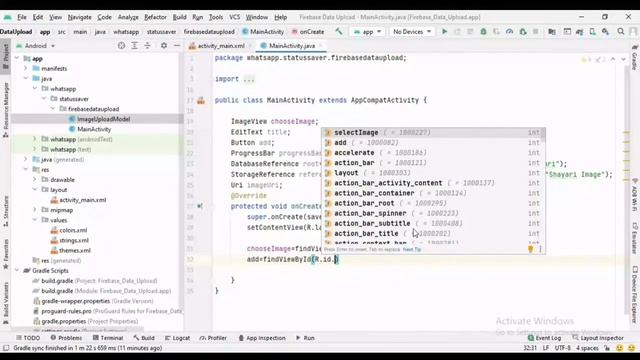Open the Terminal tool window
Screen dimensions: 640x360
click(x=108, y=338)
